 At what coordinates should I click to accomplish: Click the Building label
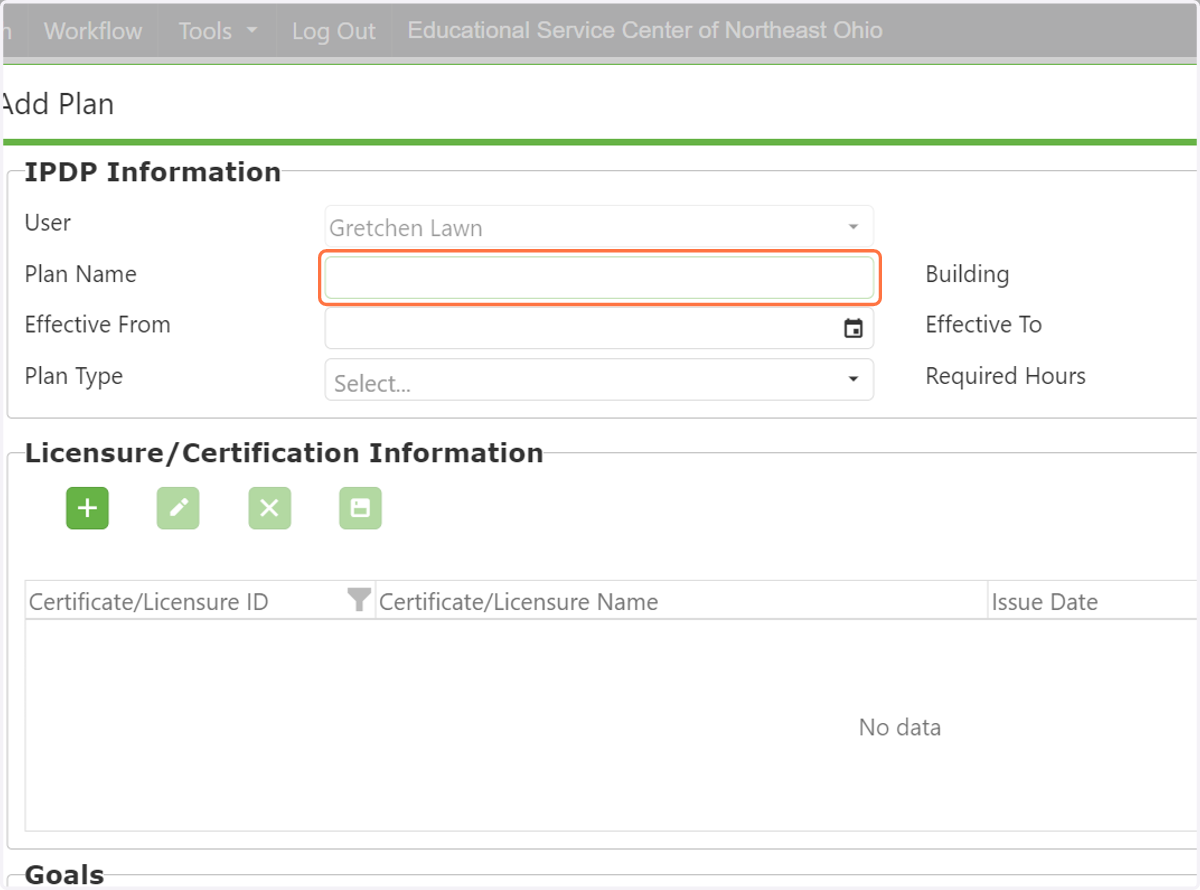967,274
